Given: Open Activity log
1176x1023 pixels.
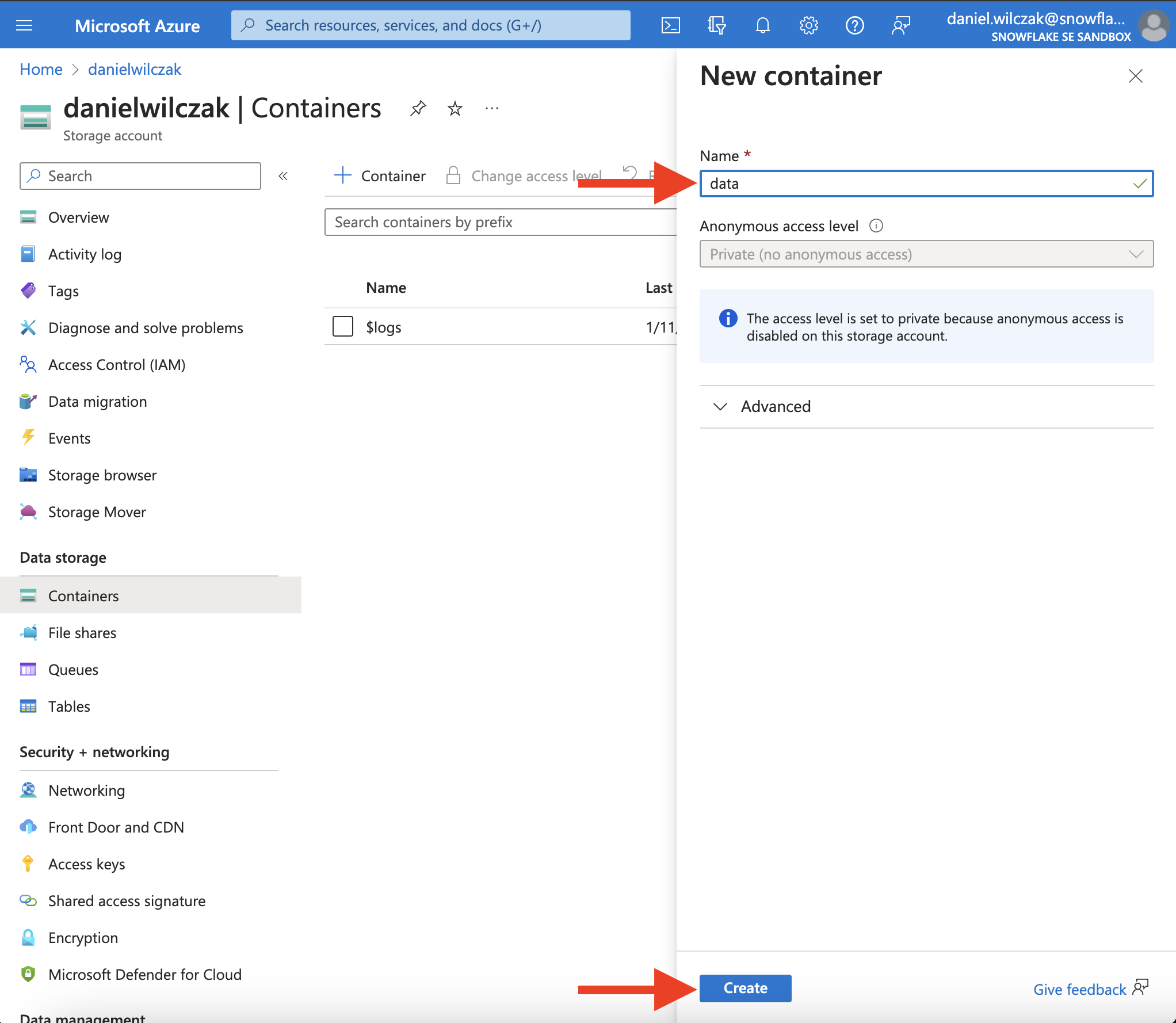Looking at the screenshot, I should tap(85, 254).
